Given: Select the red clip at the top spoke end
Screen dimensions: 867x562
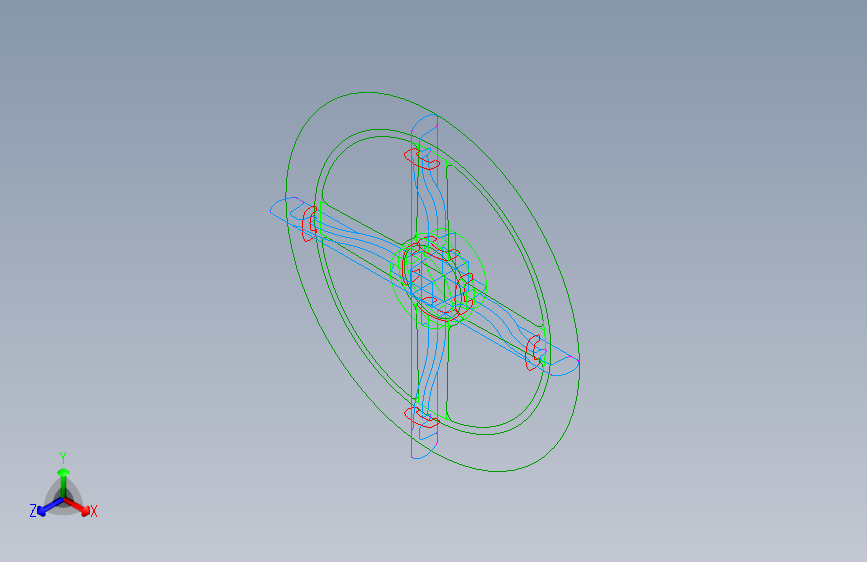Looking at the screenshot, I should pos(421,158).
